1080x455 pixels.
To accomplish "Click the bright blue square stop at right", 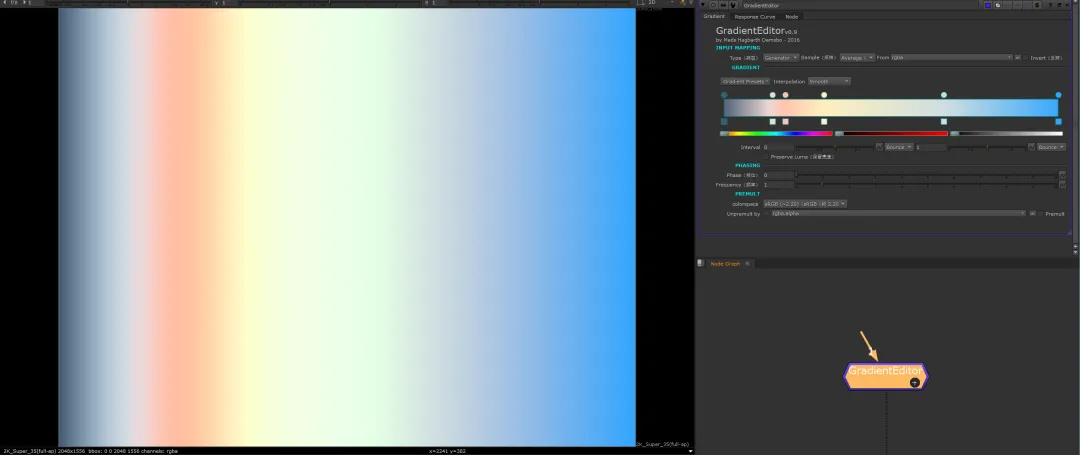I will (1059, 122).
